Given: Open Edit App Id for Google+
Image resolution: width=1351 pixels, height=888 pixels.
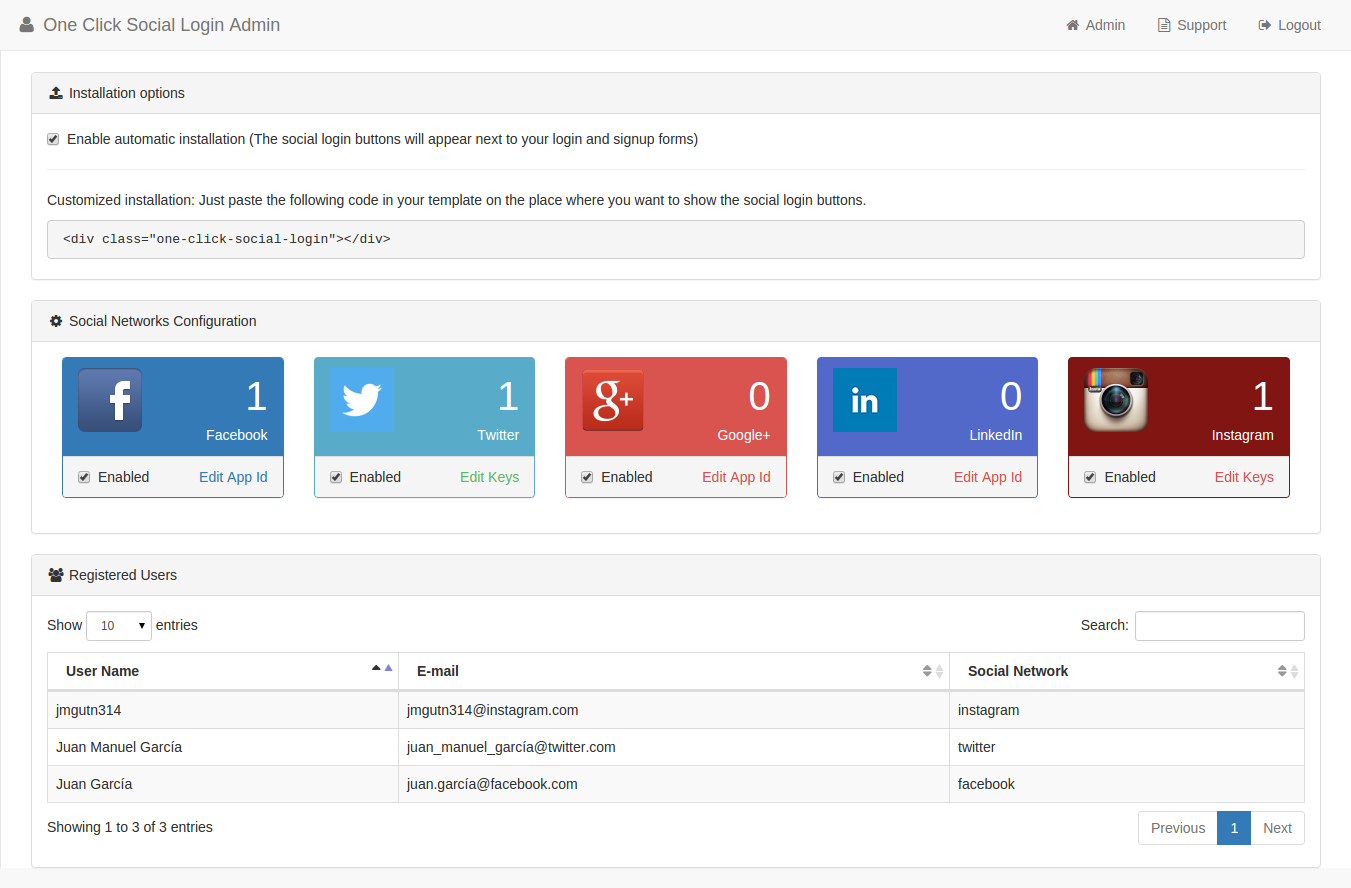Looking at the screenshot, I should (736, 477).
